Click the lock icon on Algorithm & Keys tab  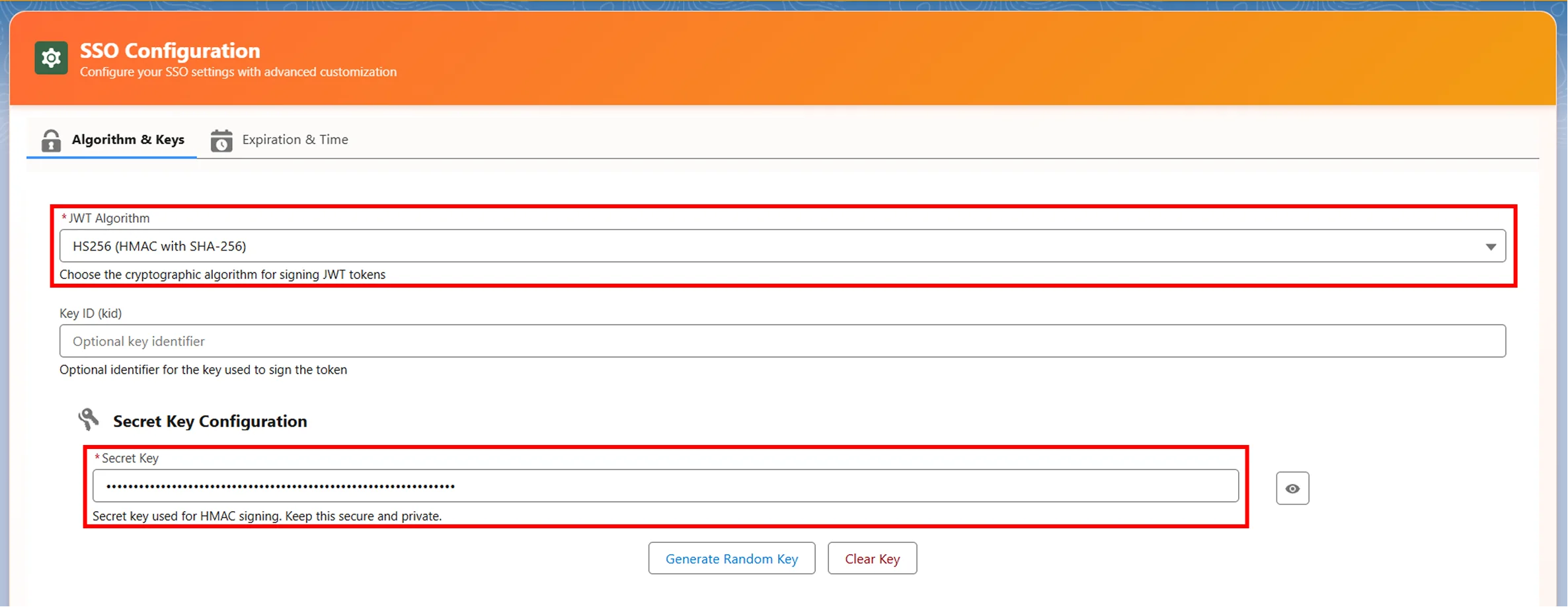[52, 140]
